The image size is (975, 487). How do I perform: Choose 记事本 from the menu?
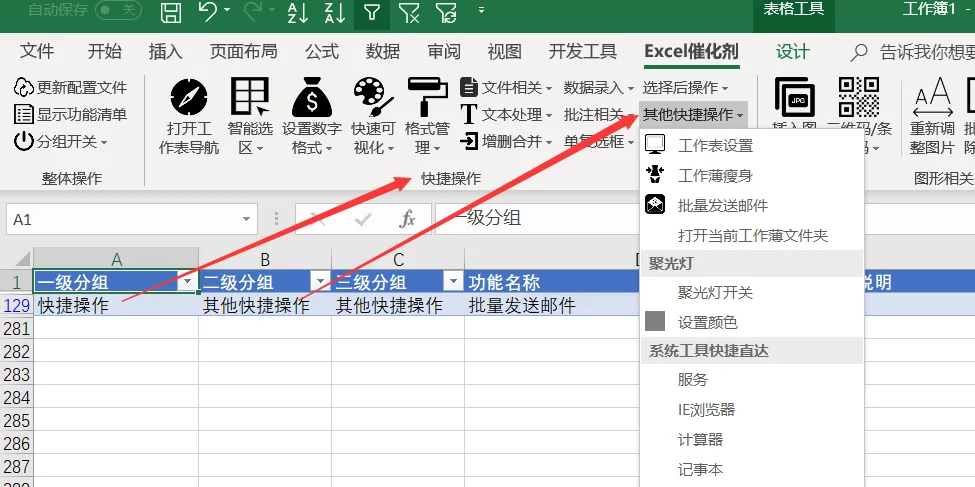coord(752,470)
